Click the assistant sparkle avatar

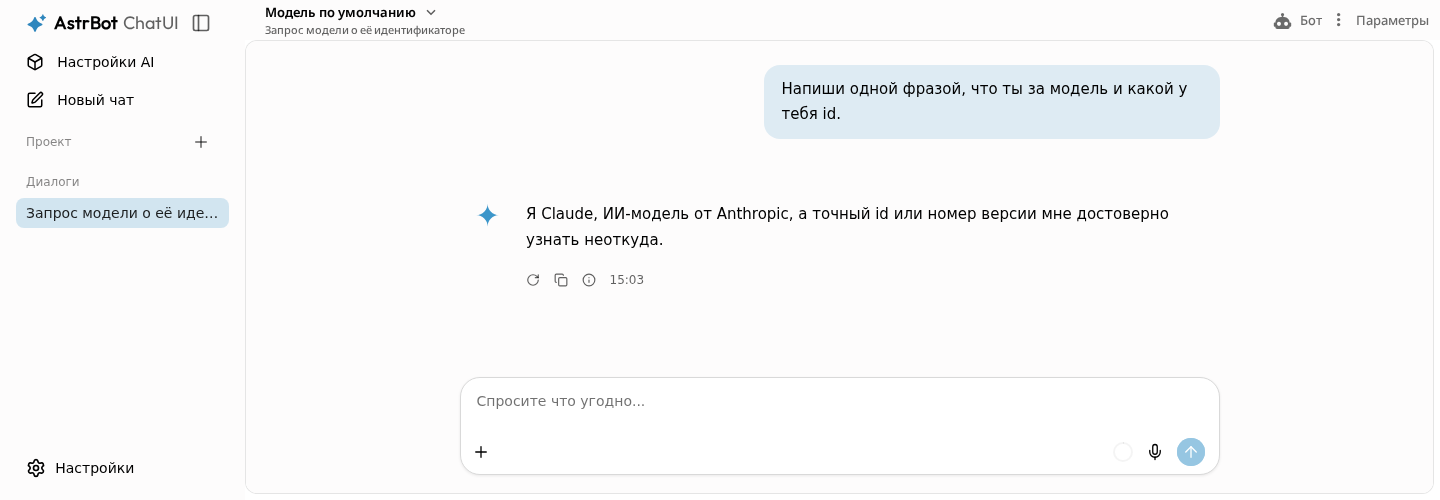pos(487,215)
